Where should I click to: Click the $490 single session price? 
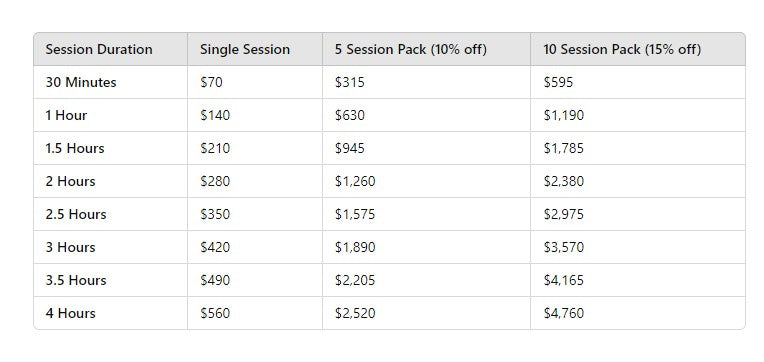point(214,281)
